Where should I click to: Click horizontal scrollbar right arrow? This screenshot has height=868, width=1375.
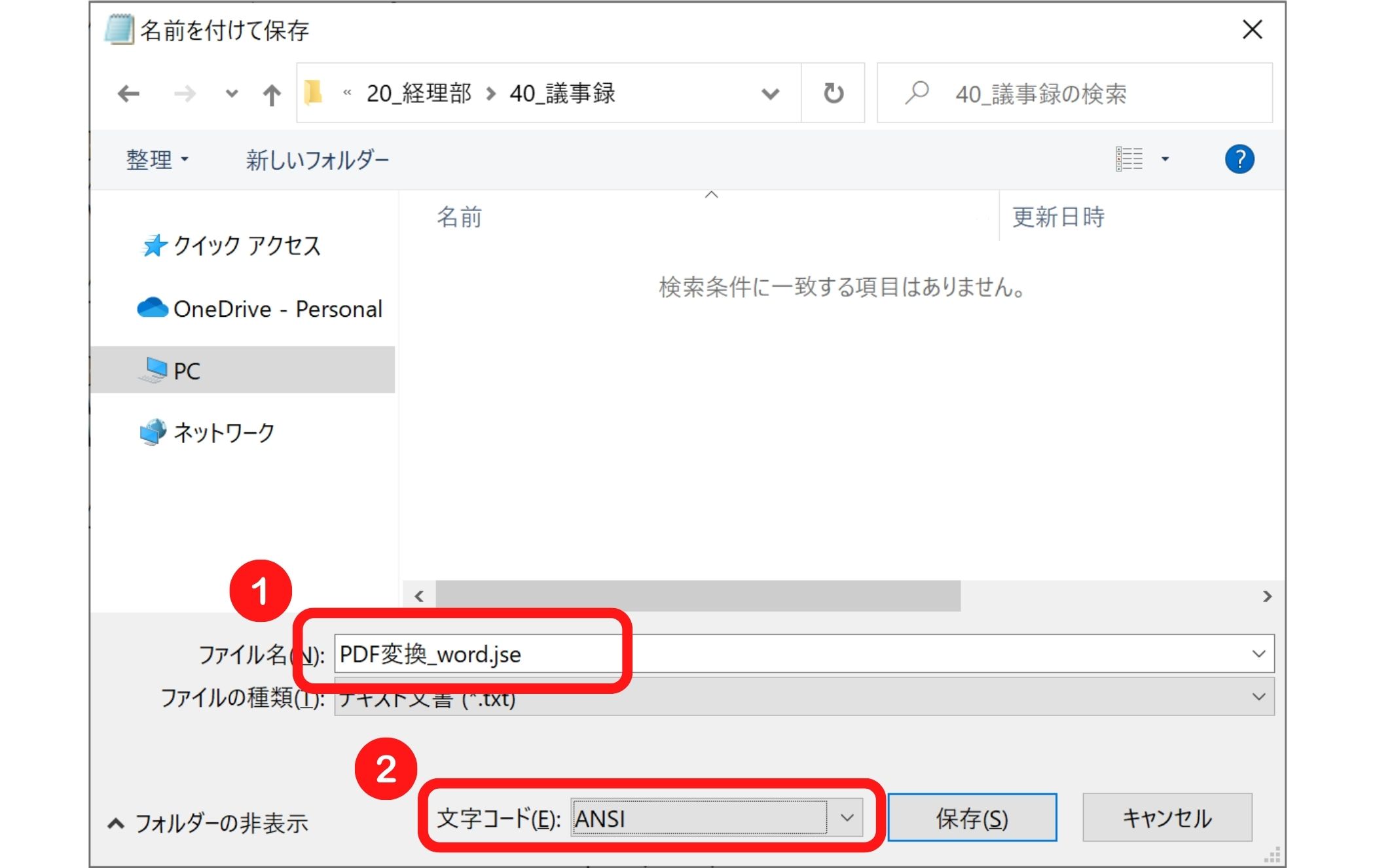pos(1267,596)
